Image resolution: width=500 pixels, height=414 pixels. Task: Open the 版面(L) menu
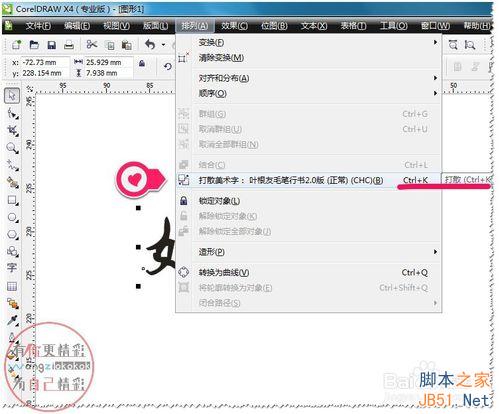tap(155, 26)
